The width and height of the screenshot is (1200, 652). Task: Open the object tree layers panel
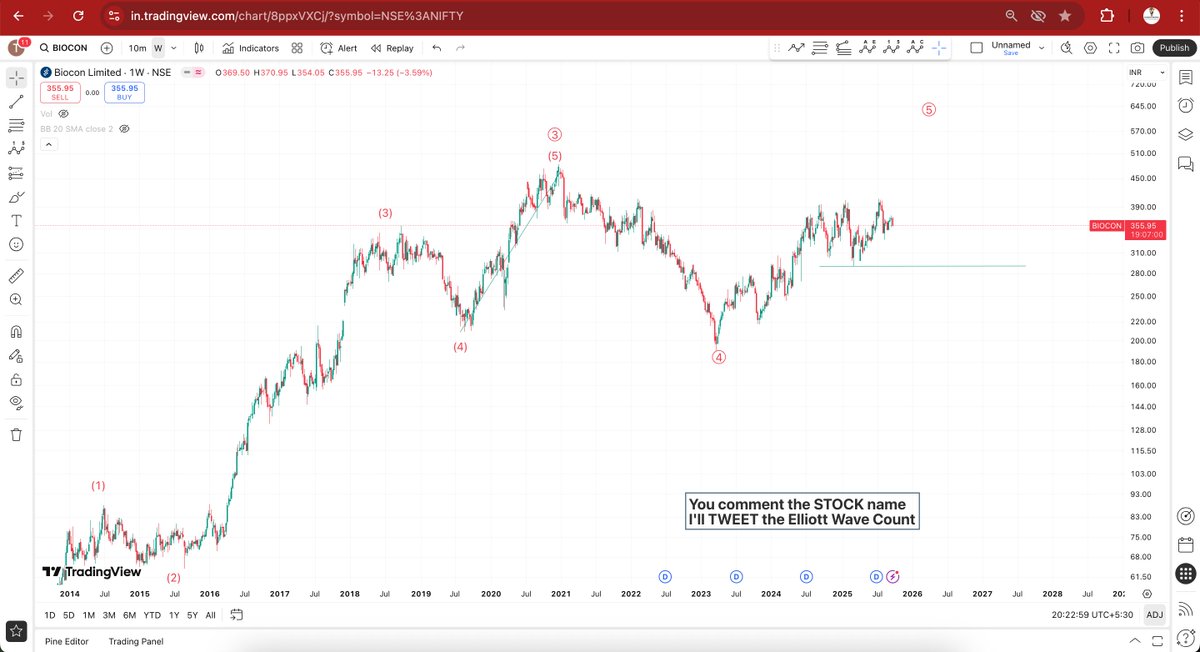point(1185,134)
